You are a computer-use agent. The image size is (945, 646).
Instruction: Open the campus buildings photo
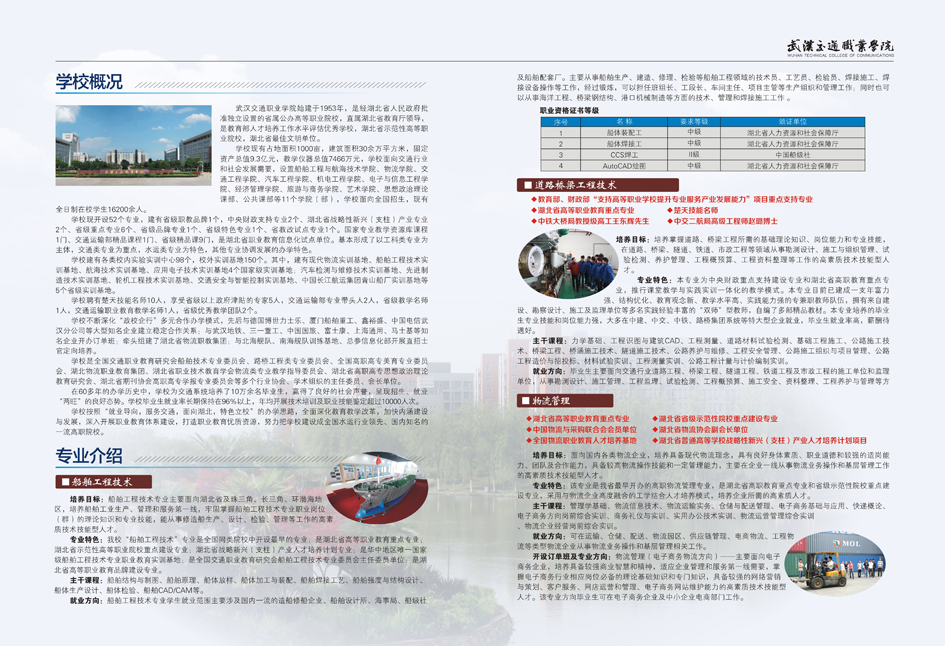point(133,145)
